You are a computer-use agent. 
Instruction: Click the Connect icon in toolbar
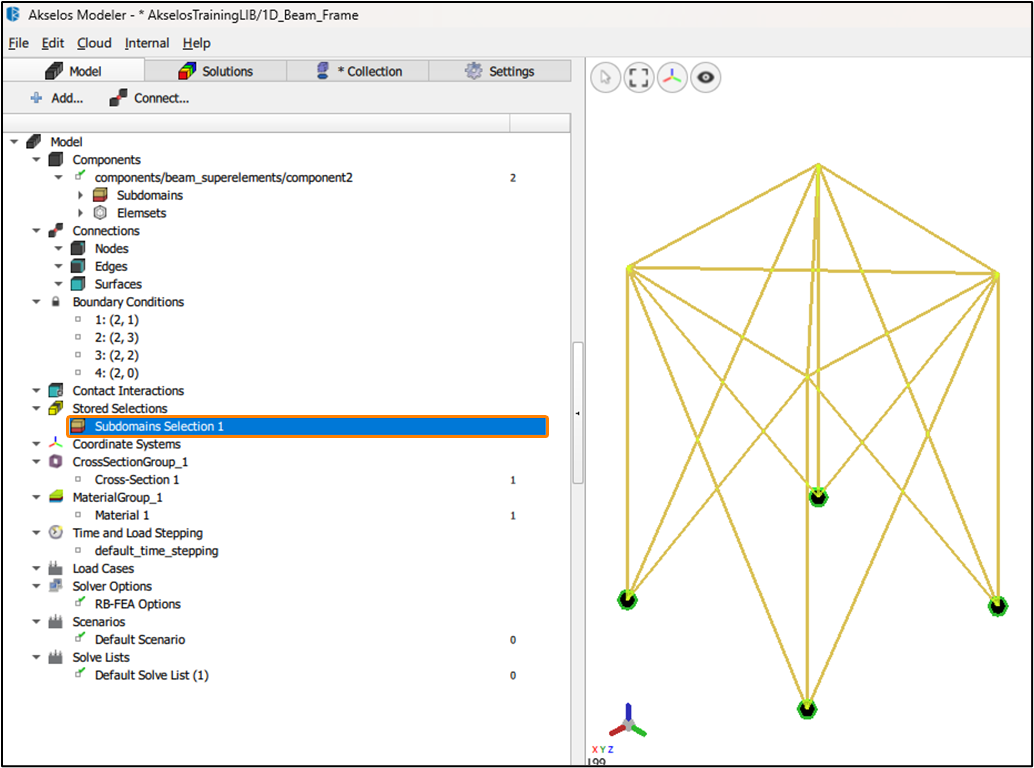click(119, 98)
